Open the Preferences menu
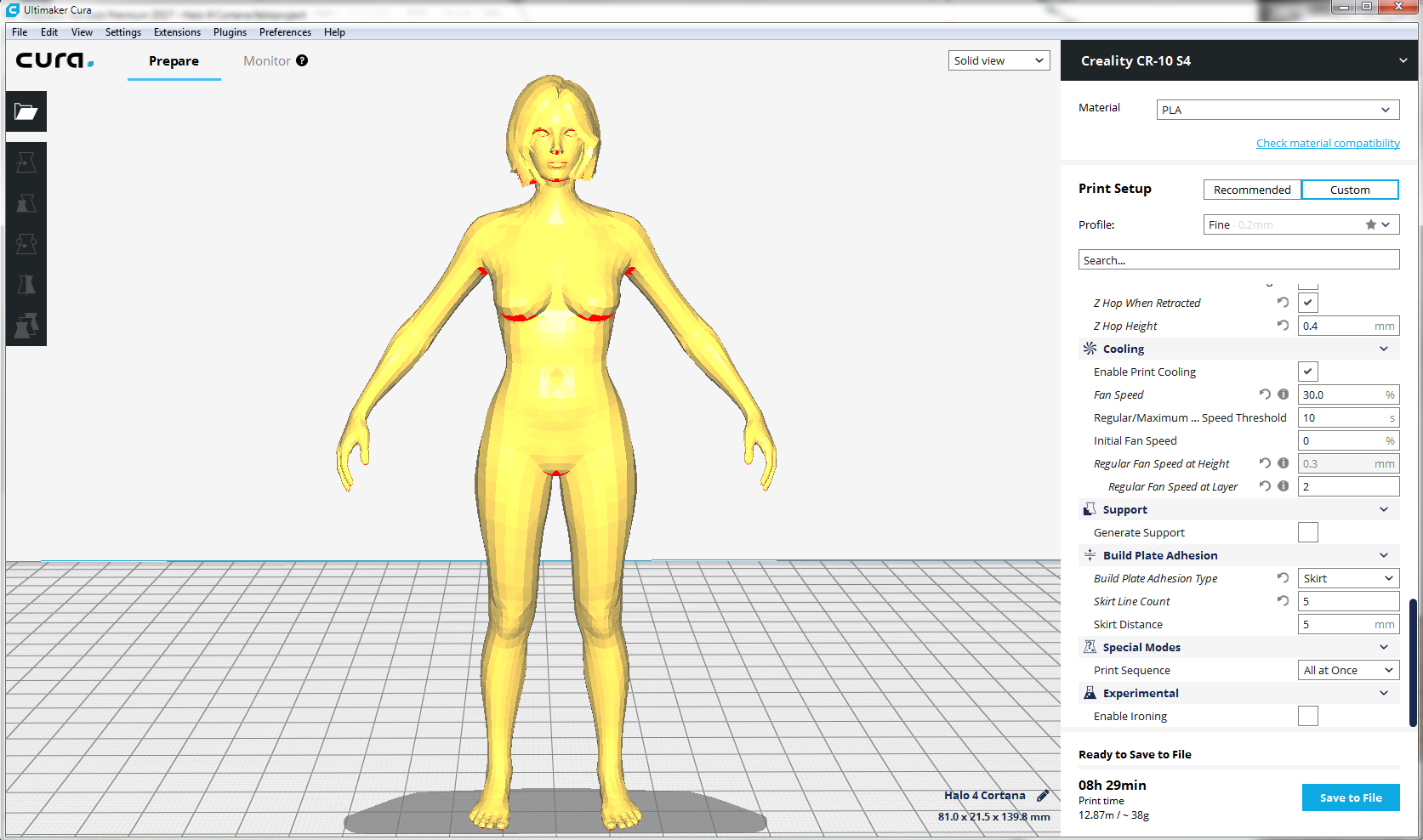 click(x=285, y=32)
